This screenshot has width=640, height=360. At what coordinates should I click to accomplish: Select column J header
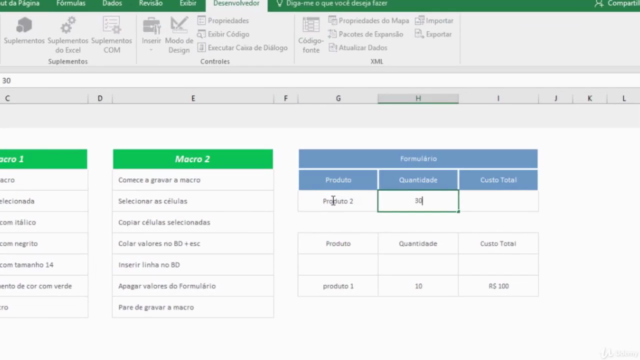556,98
